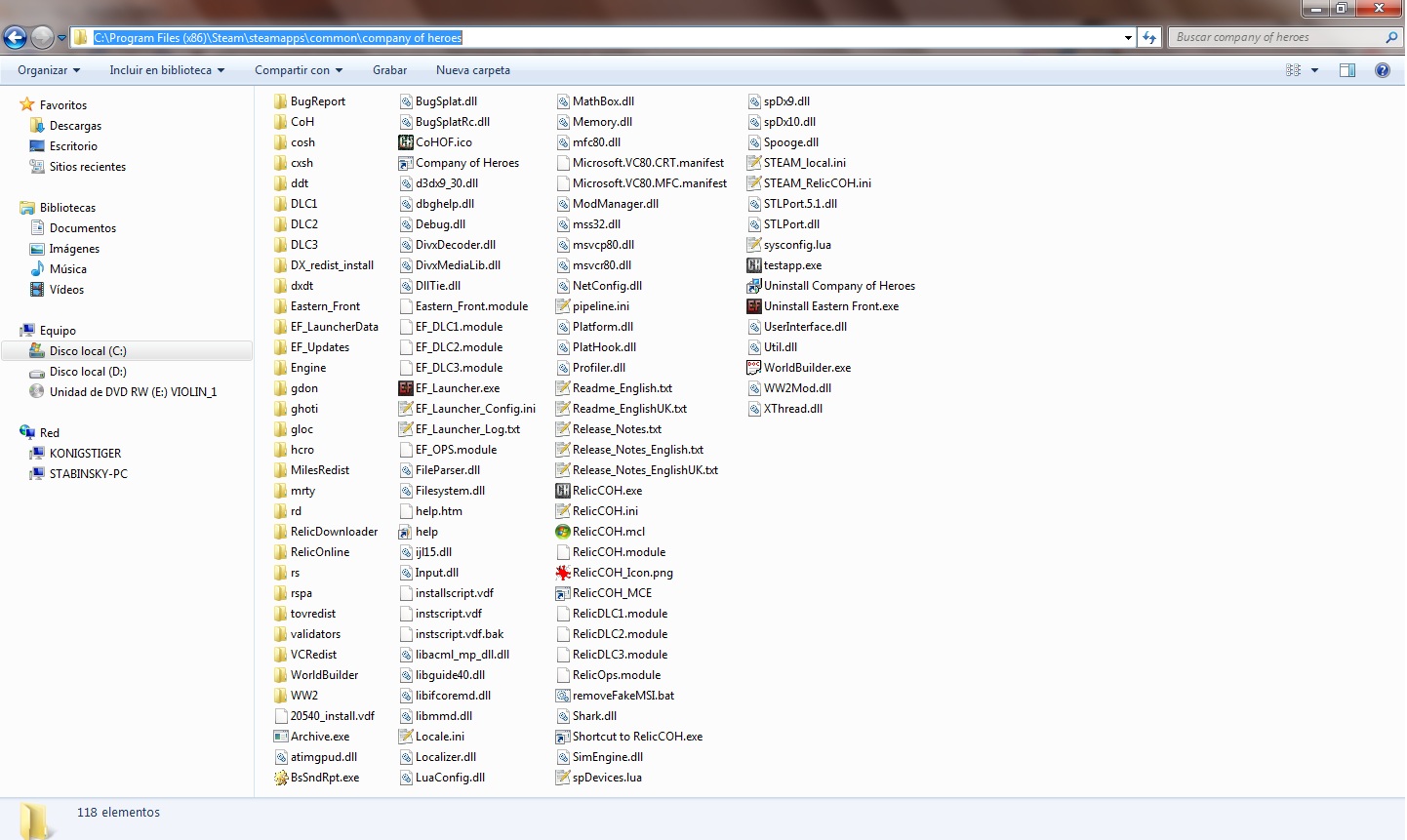This screenshot has height=840, width=1407.
Task: Select the KONIGSTIGER network computer
Action: click(x=85, y=454)
